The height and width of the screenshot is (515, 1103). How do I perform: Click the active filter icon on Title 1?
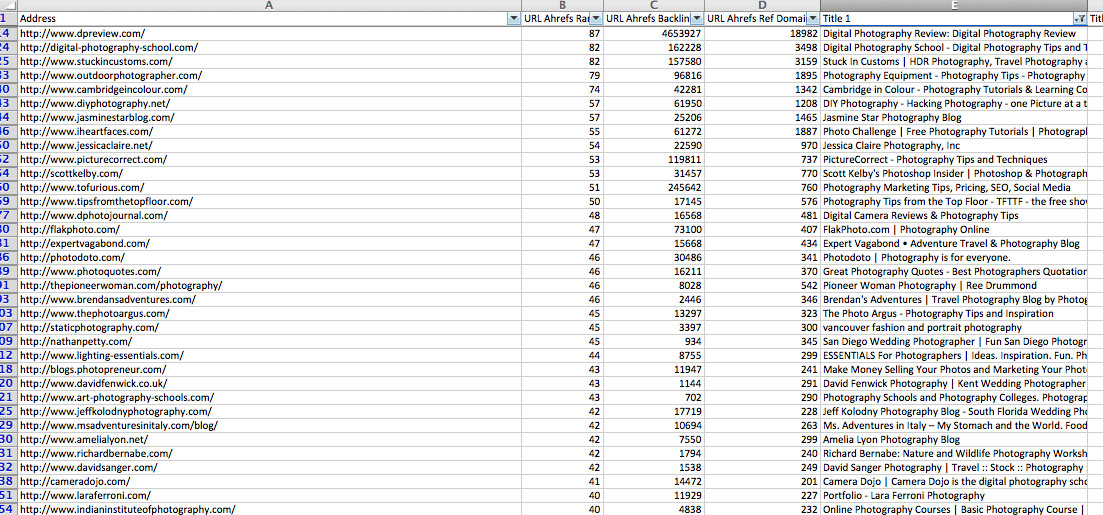point(1078,19)
